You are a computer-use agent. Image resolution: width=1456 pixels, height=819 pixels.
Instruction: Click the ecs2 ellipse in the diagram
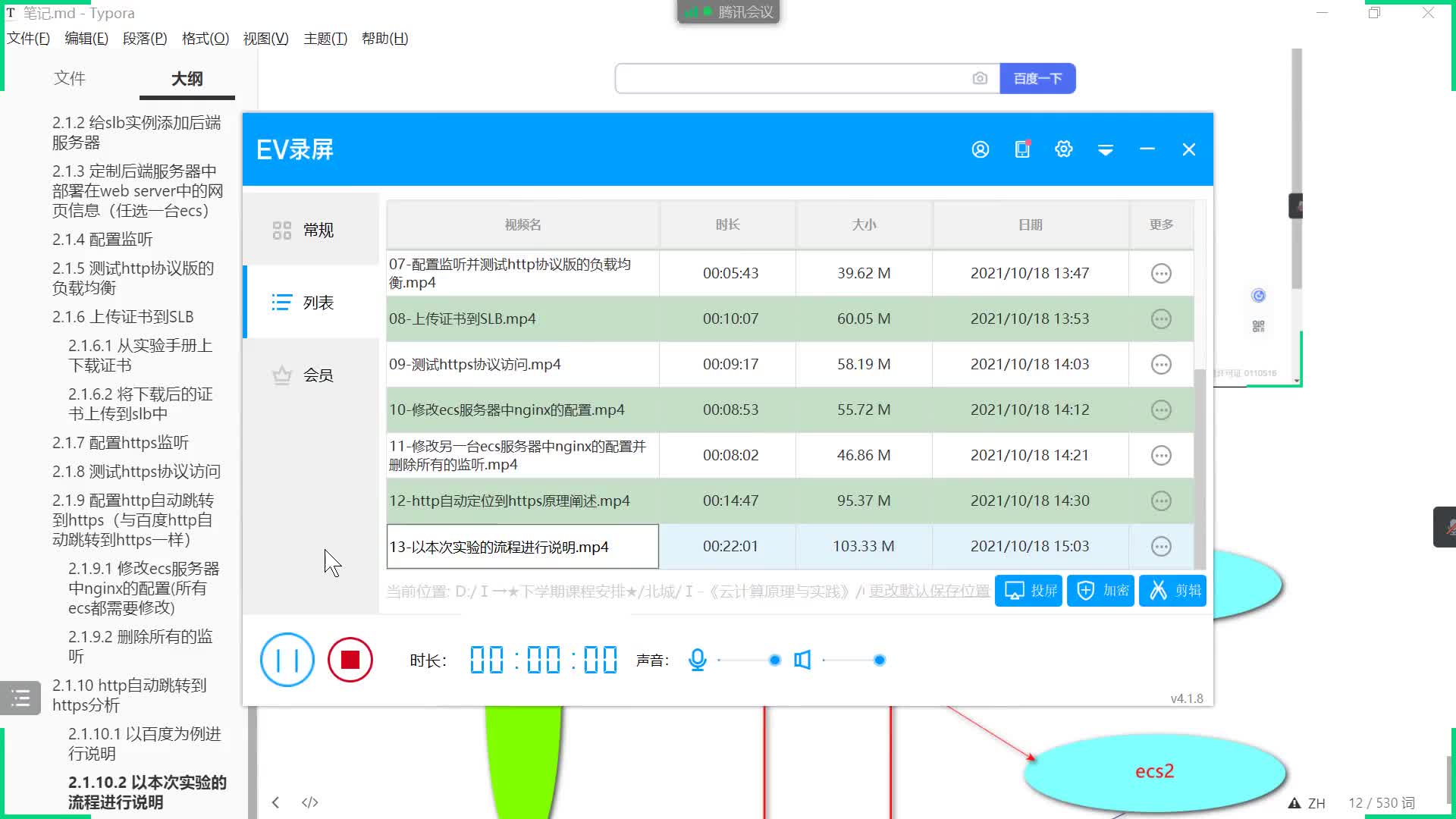tap(1154, 771)
